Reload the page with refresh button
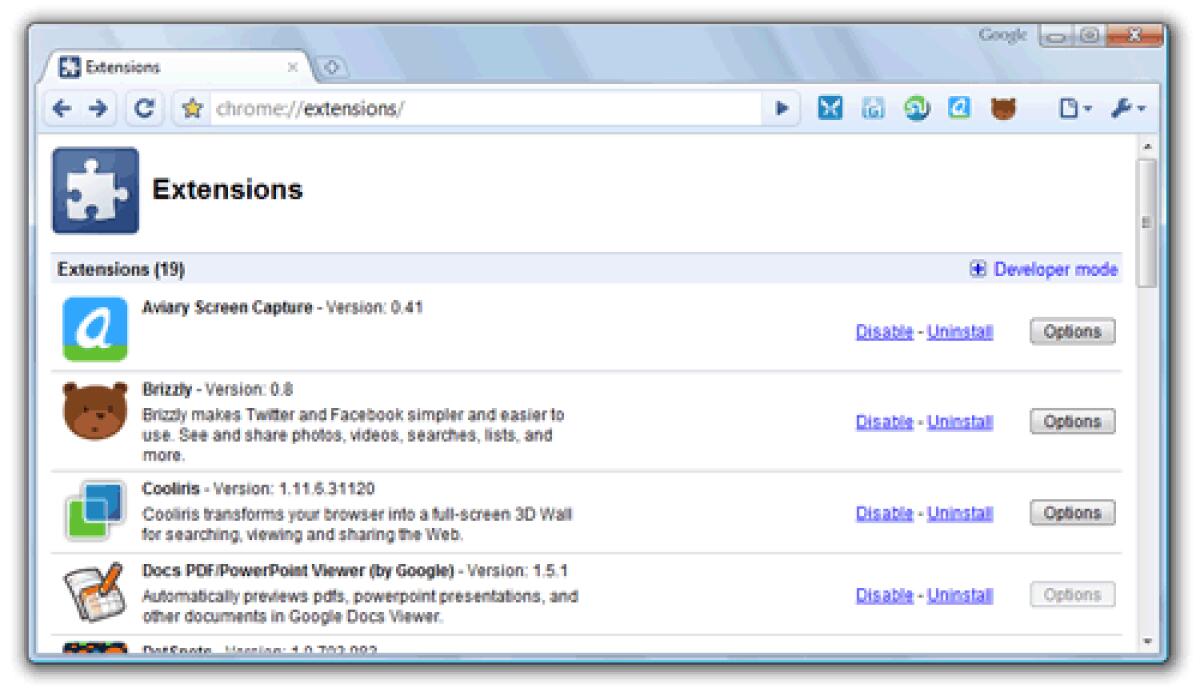 [144, 109]
